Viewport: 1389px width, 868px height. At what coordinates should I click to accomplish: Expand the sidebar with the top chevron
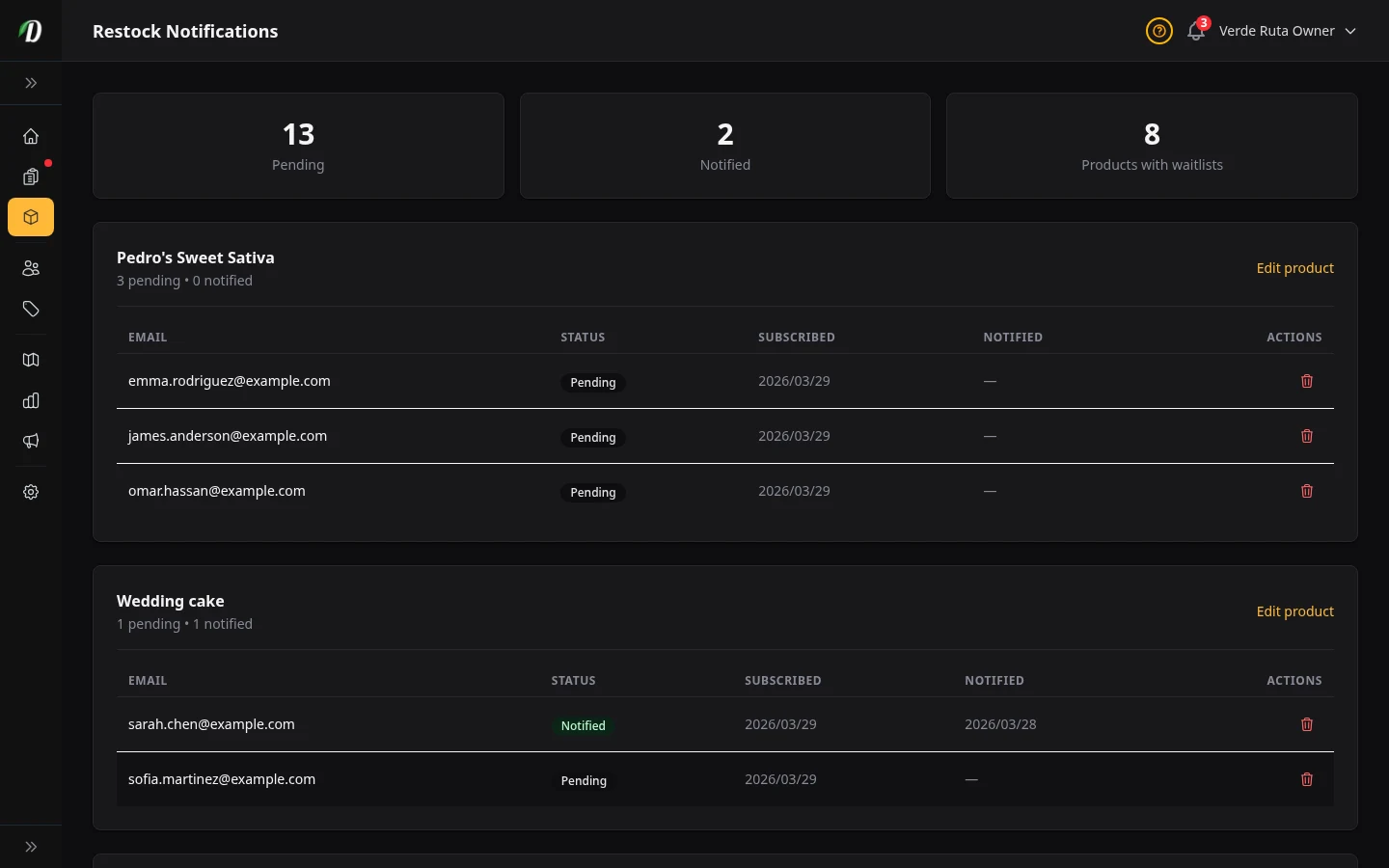[31, 83]
